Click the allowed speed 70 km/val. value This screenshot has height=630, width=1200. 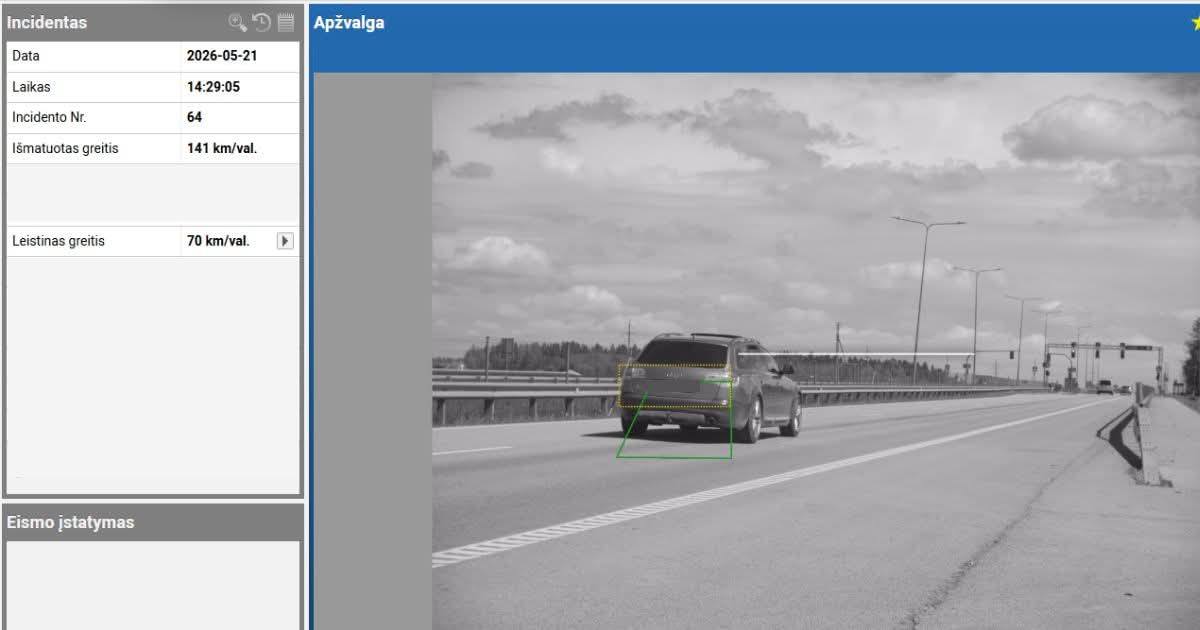point(218,241)
